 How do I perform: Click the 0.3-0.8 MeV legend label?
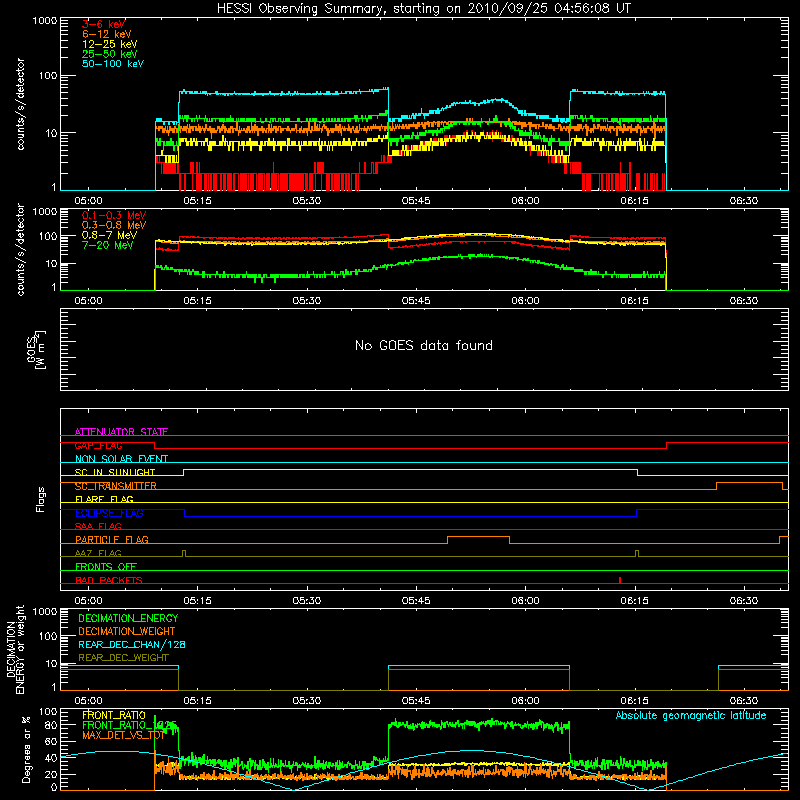click(114, 225)
